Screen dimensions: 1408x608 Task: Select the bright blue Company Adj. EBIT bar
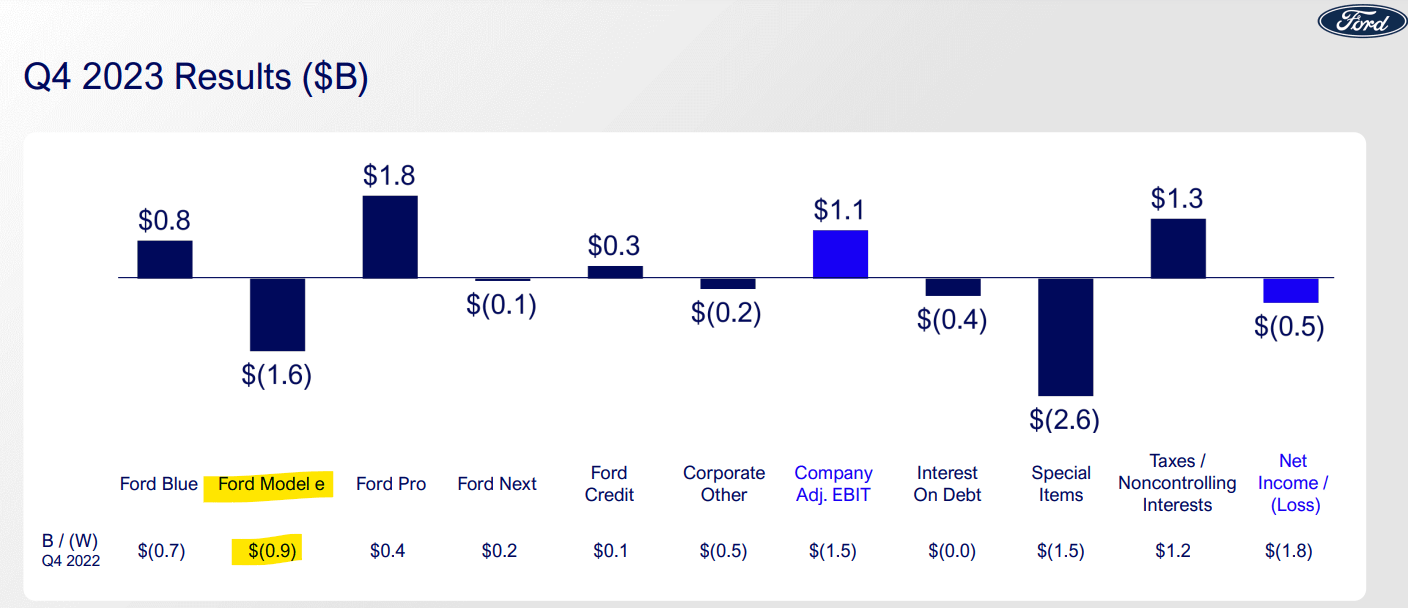840,254
